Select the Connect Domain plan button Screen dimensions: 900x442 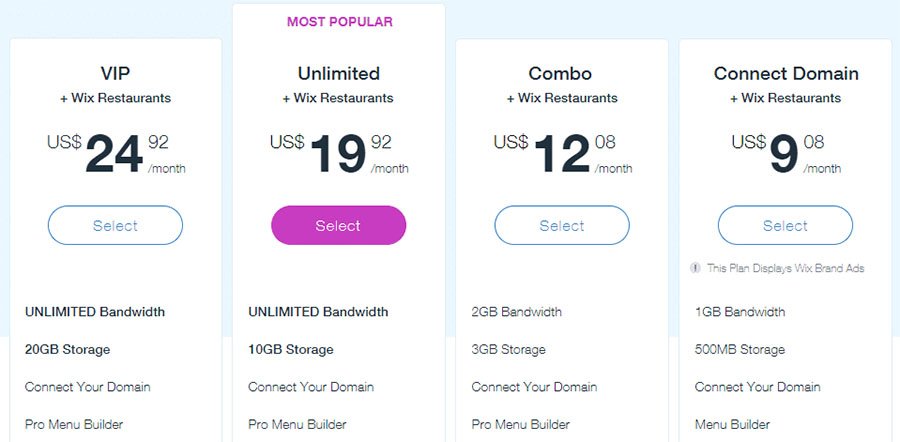[x=785, y=225]
